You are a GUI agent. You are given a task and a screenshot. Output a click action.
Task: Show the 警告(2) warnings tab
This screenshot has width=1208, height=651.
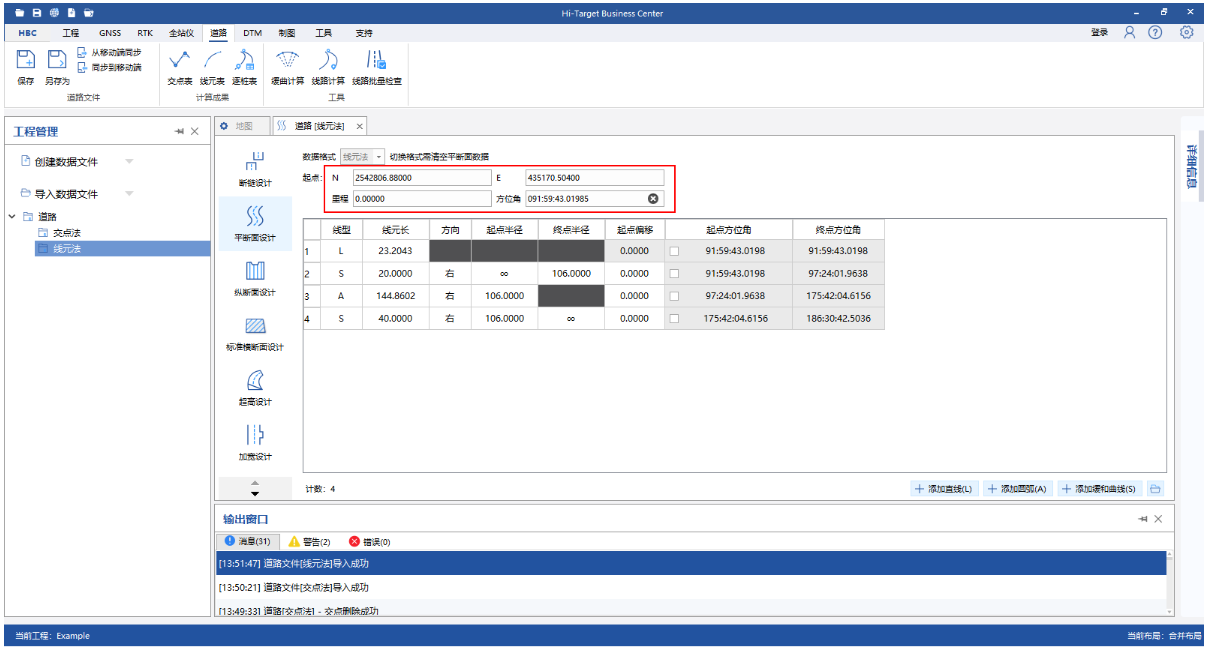(x=309, y=541)
